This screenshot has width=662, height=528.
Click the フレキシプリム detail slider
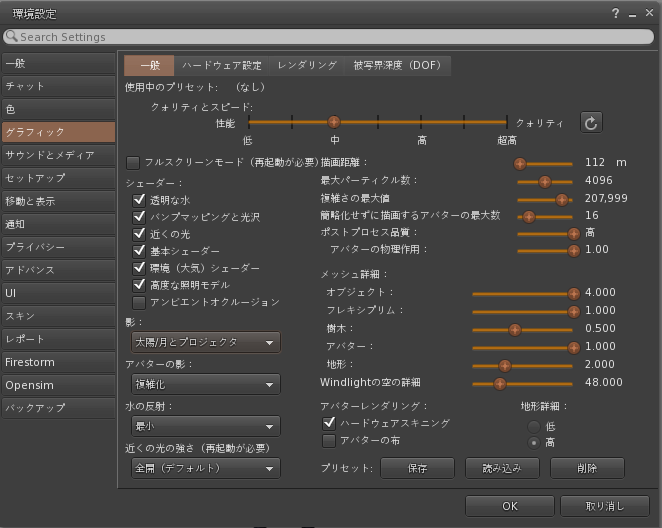click(x=526, y=311)
